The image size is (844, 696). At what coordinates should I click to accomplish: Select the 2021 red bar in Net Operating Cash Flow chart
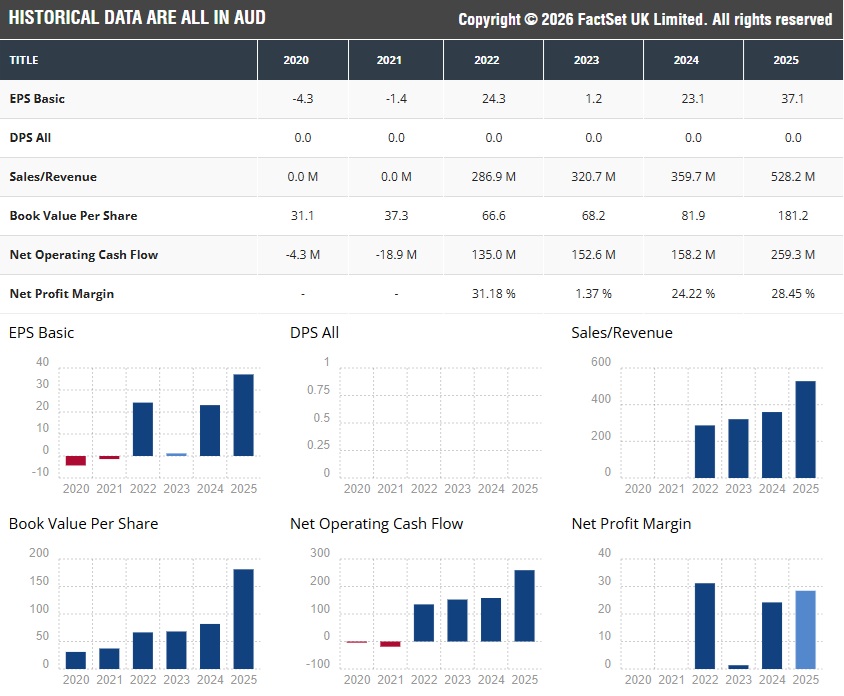pos(390,644)
